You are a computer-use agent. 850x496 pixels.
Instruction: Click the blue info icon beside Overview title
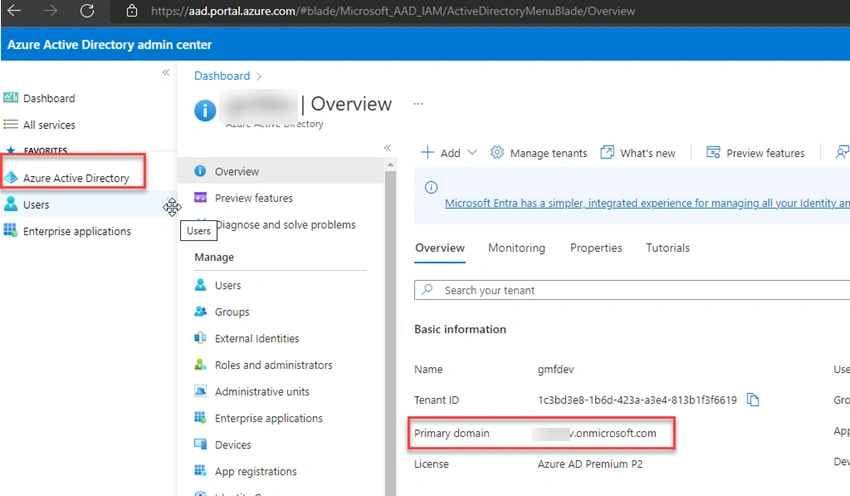(x=205, y=111)
